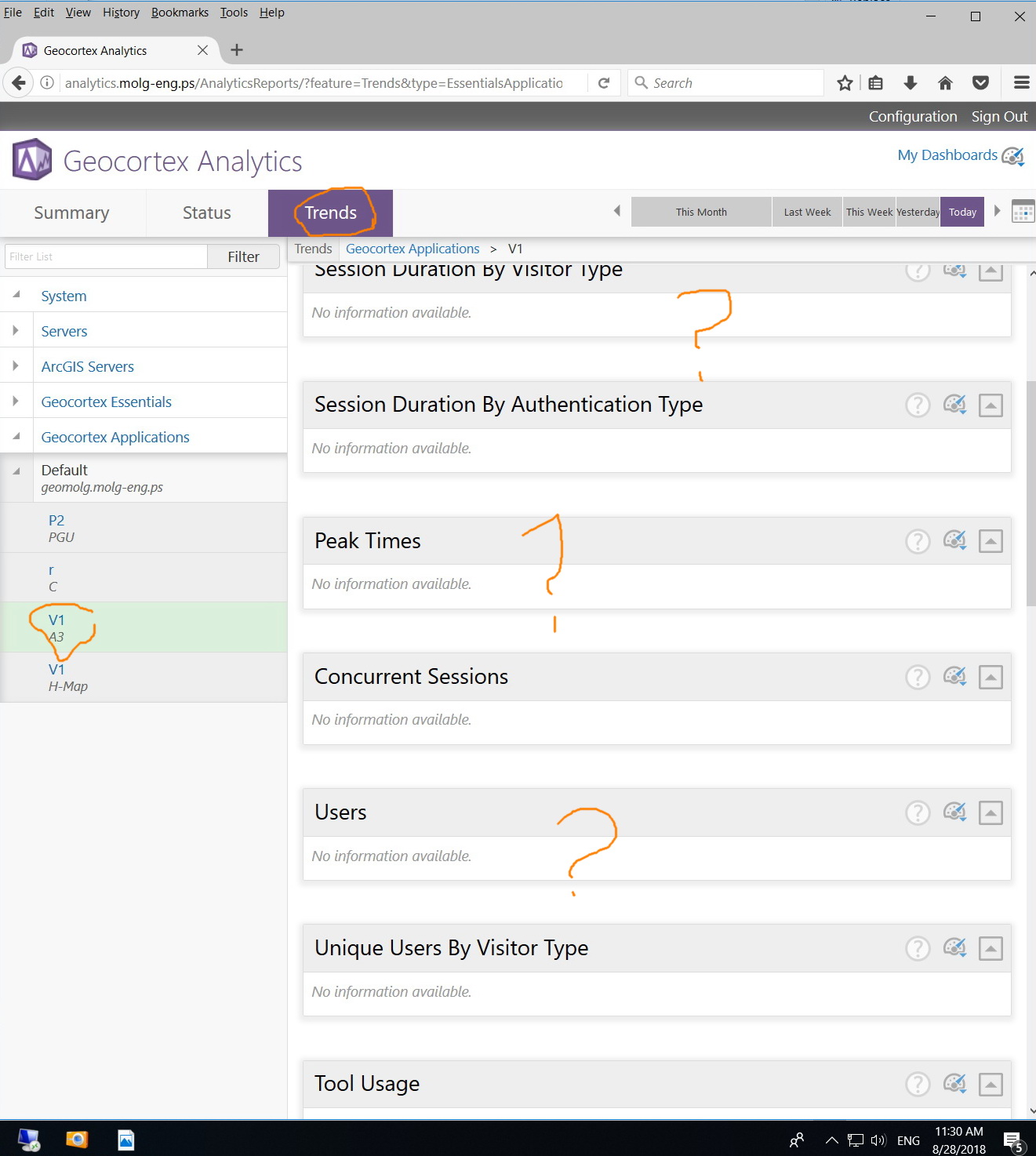Image resolution: width=1036 pixels, height=1156 pixels.
Task: Select the V1 H-Map application
Action: [x=144, y=677]
